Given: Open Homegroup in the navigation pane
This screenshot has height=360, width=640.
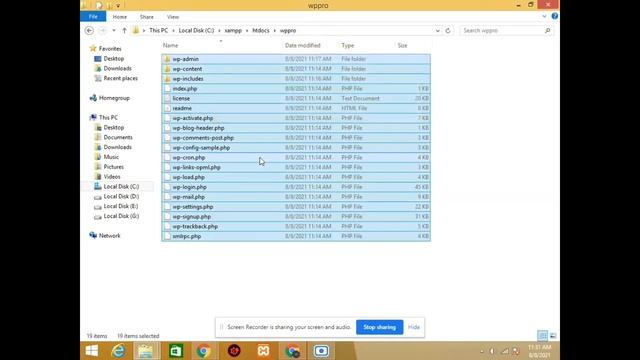Looking at the screenshot, I should click(114, 98).
